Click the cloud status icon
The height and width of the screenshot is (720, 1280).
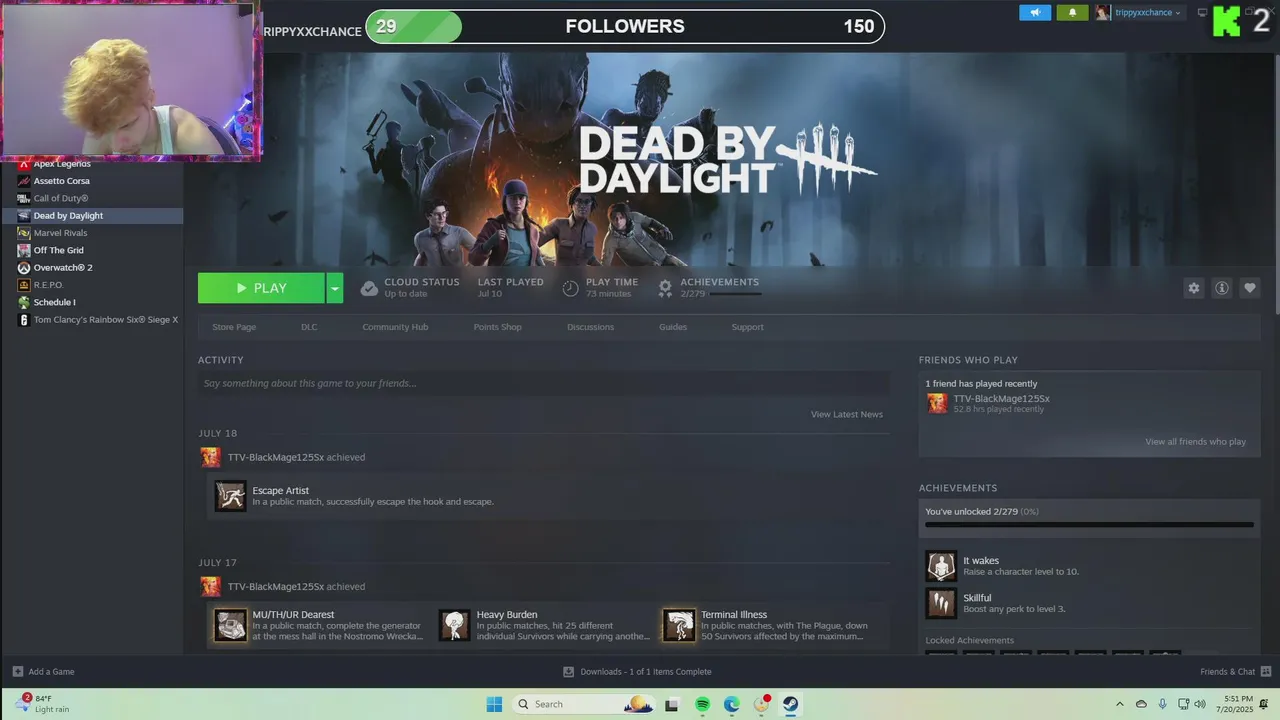tap(369, 288)
